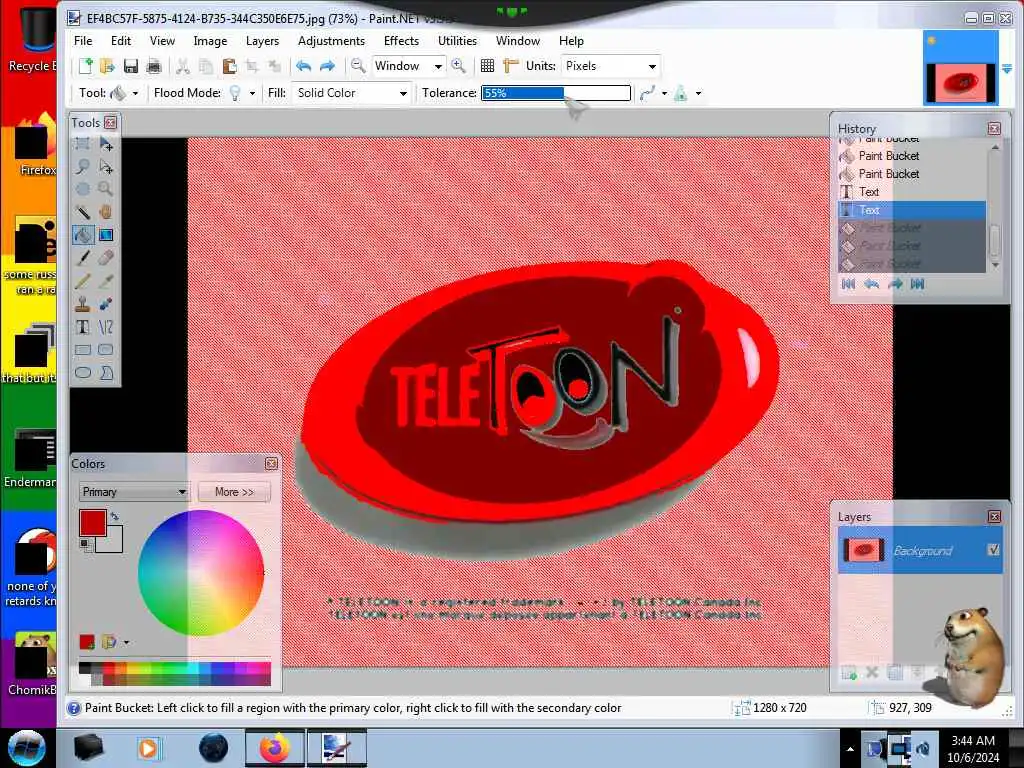The image size is (1024, 768).
Task: Click the Zoom In magnifier in toolbar
Action: point(458,66)
